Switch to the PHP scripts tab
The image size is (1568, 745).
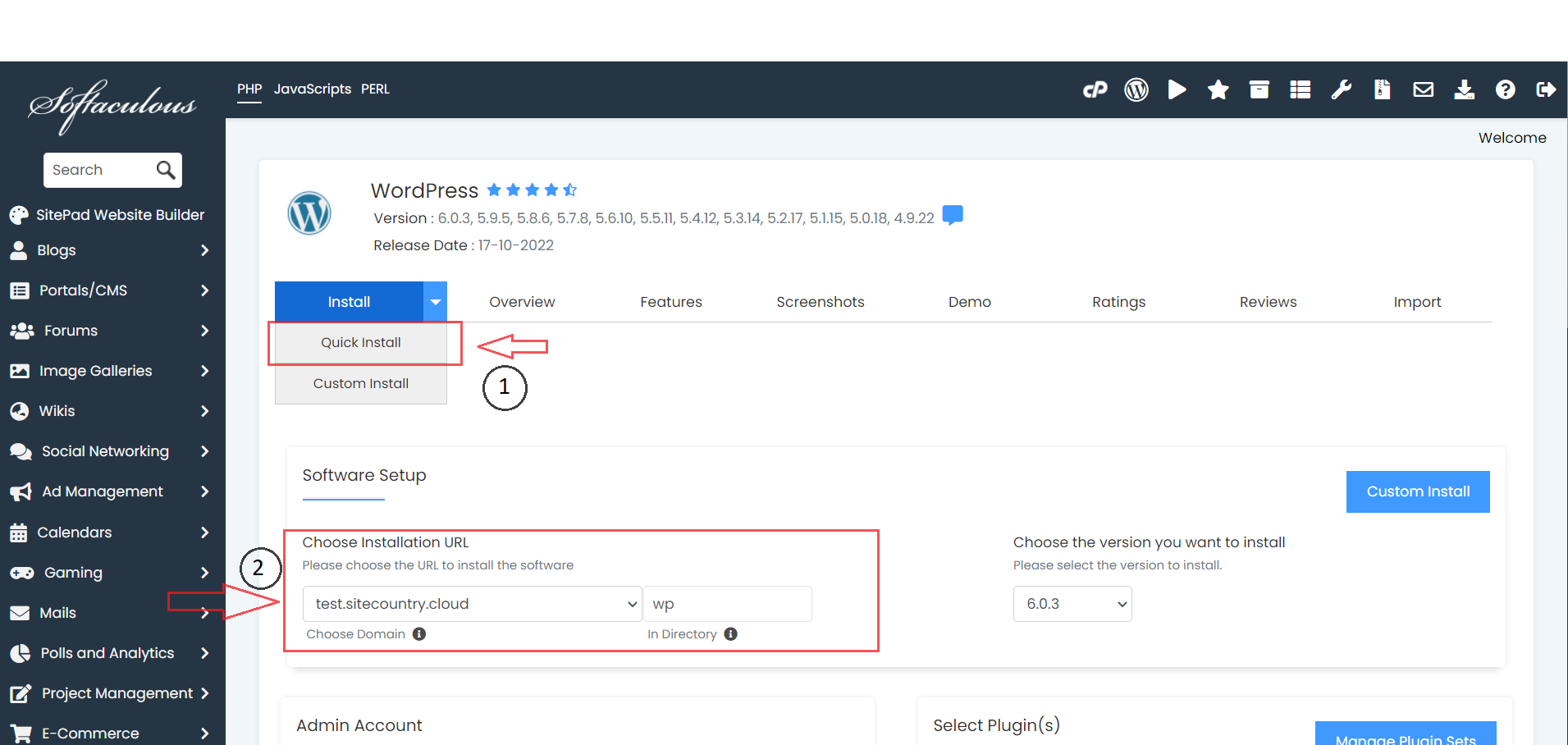click(249, 89)
